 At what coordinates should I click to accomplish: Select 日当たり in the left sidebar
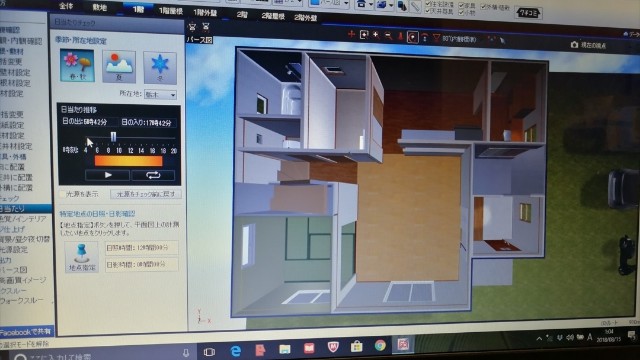(x=25, y=209)
